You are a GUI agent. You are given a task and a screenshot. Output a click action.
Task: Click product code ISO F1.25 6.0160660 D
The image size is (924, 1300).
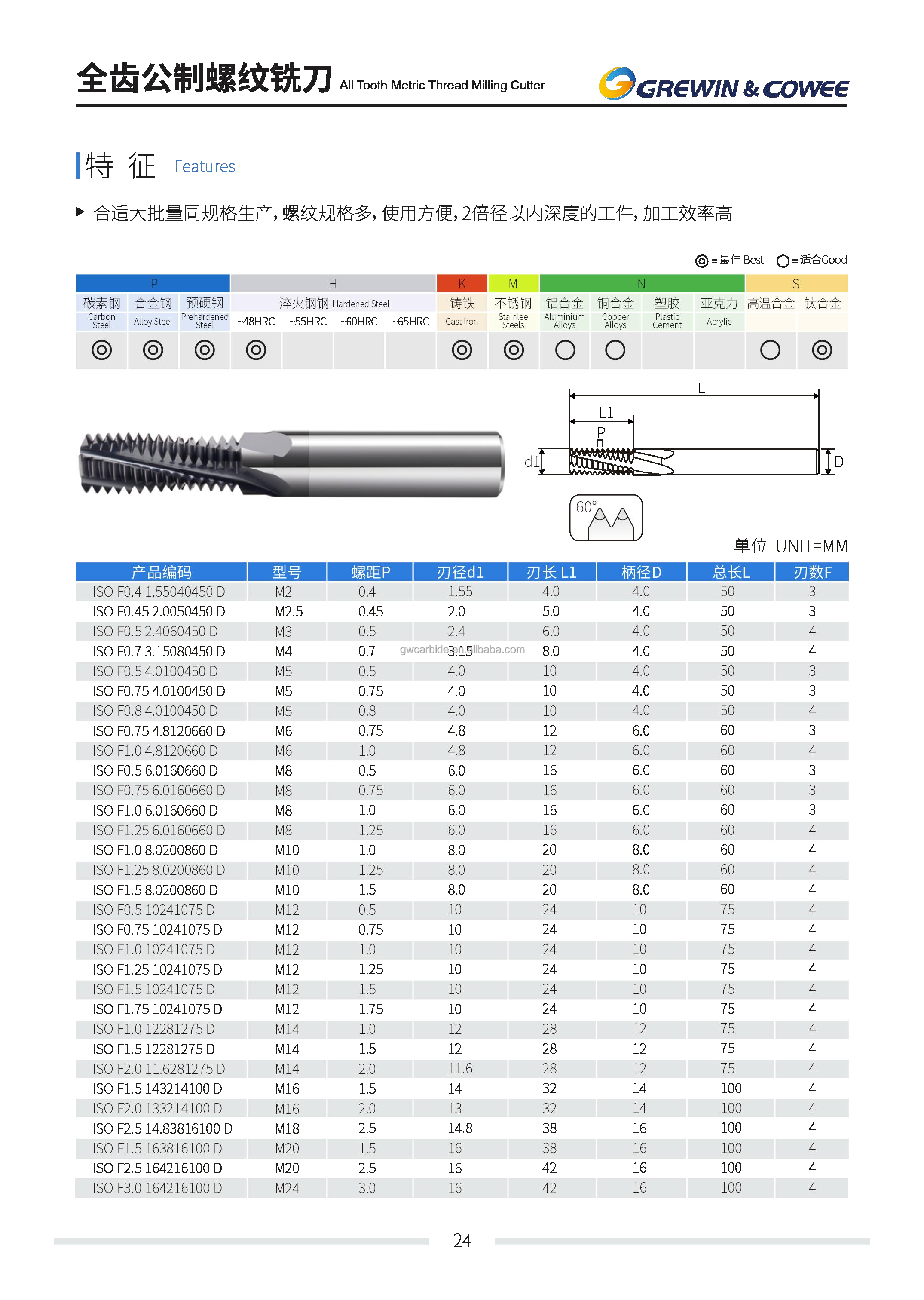[x=159, y=831]
